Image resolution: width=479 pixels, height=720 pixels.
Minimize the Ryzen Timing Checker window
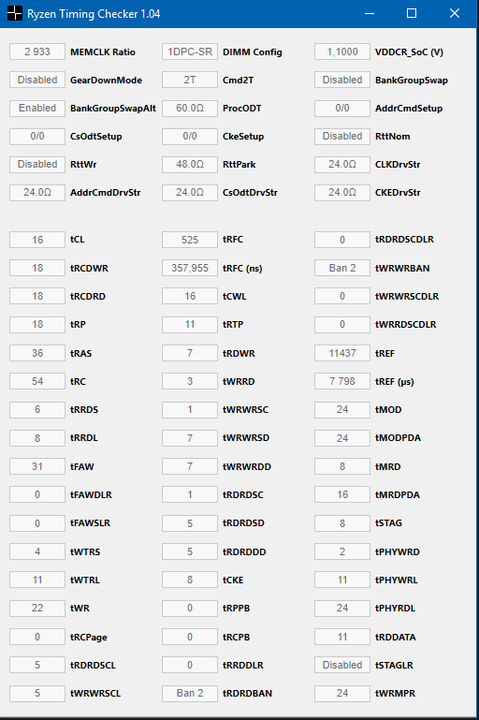pyautogui.click(x=369, y=13)
